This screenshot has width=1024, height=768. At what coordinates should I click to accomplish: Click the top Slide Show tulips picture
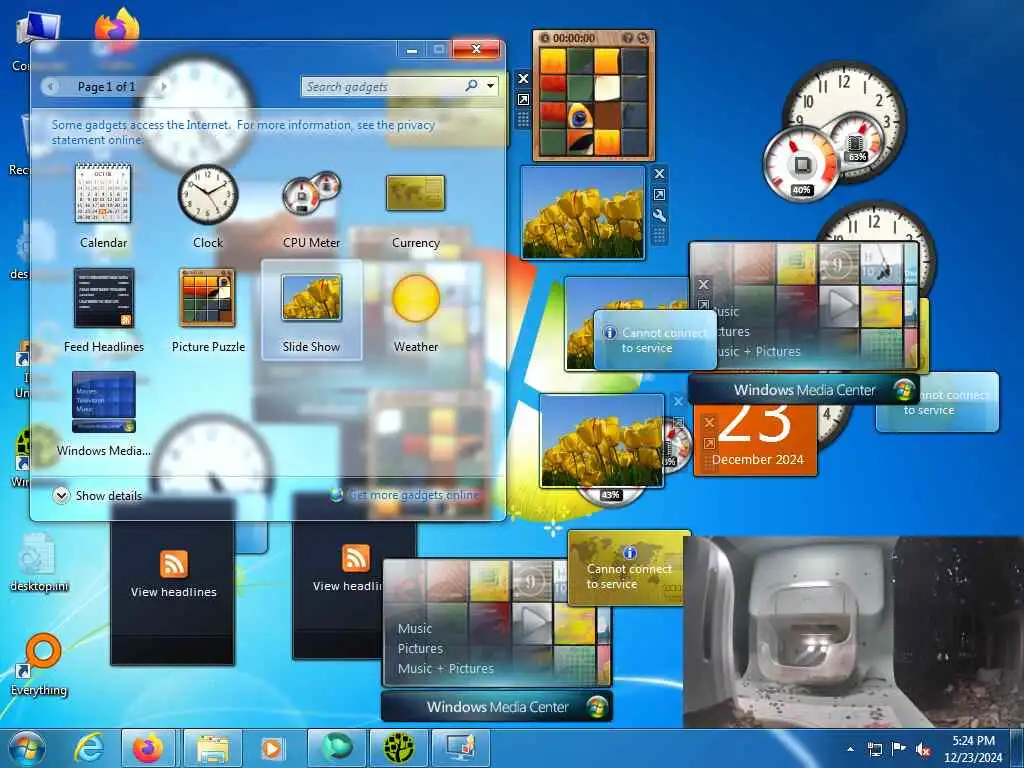[x=583, y=213]
